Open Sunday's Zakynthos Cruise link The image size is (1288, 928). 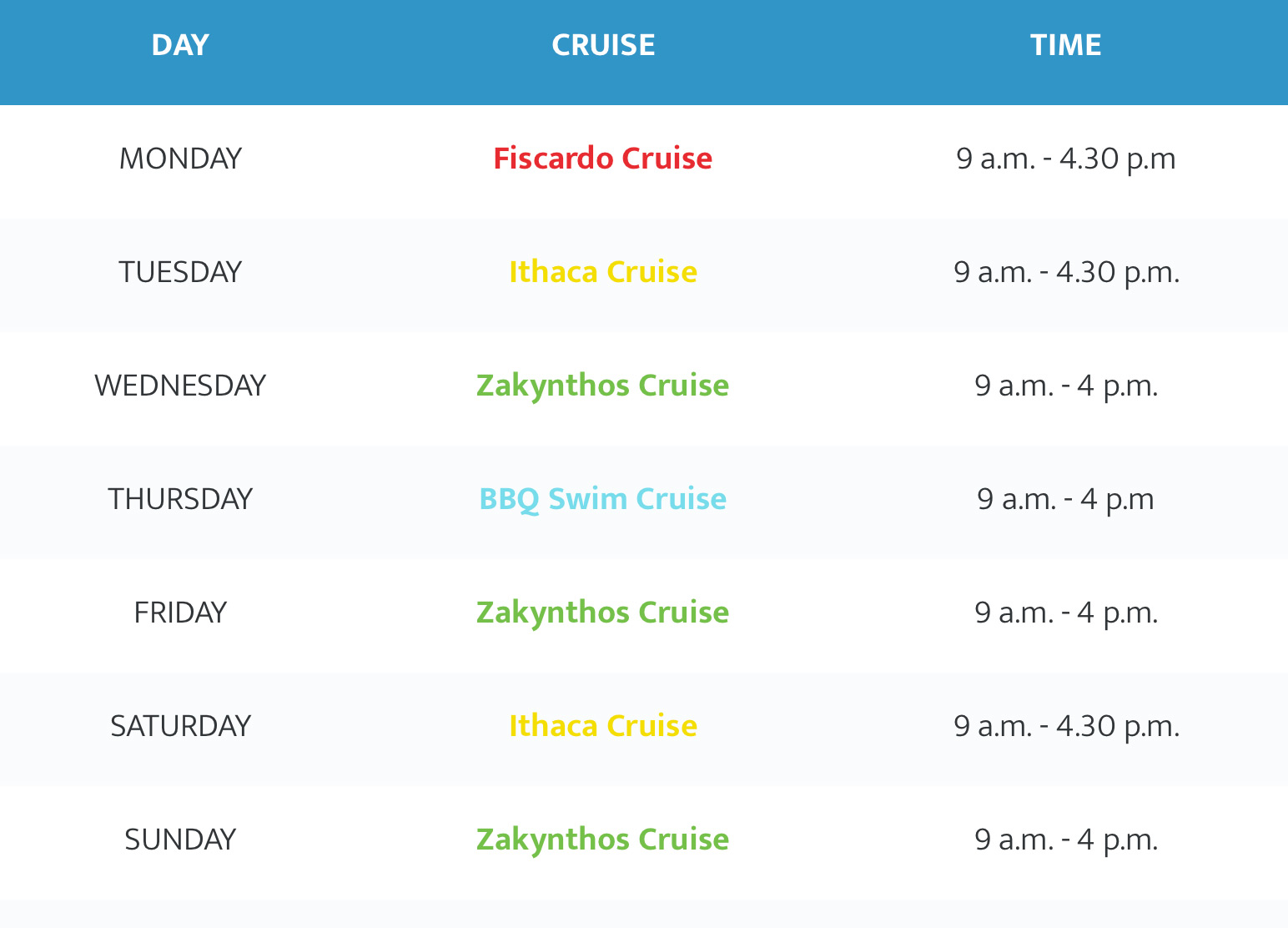603,840
